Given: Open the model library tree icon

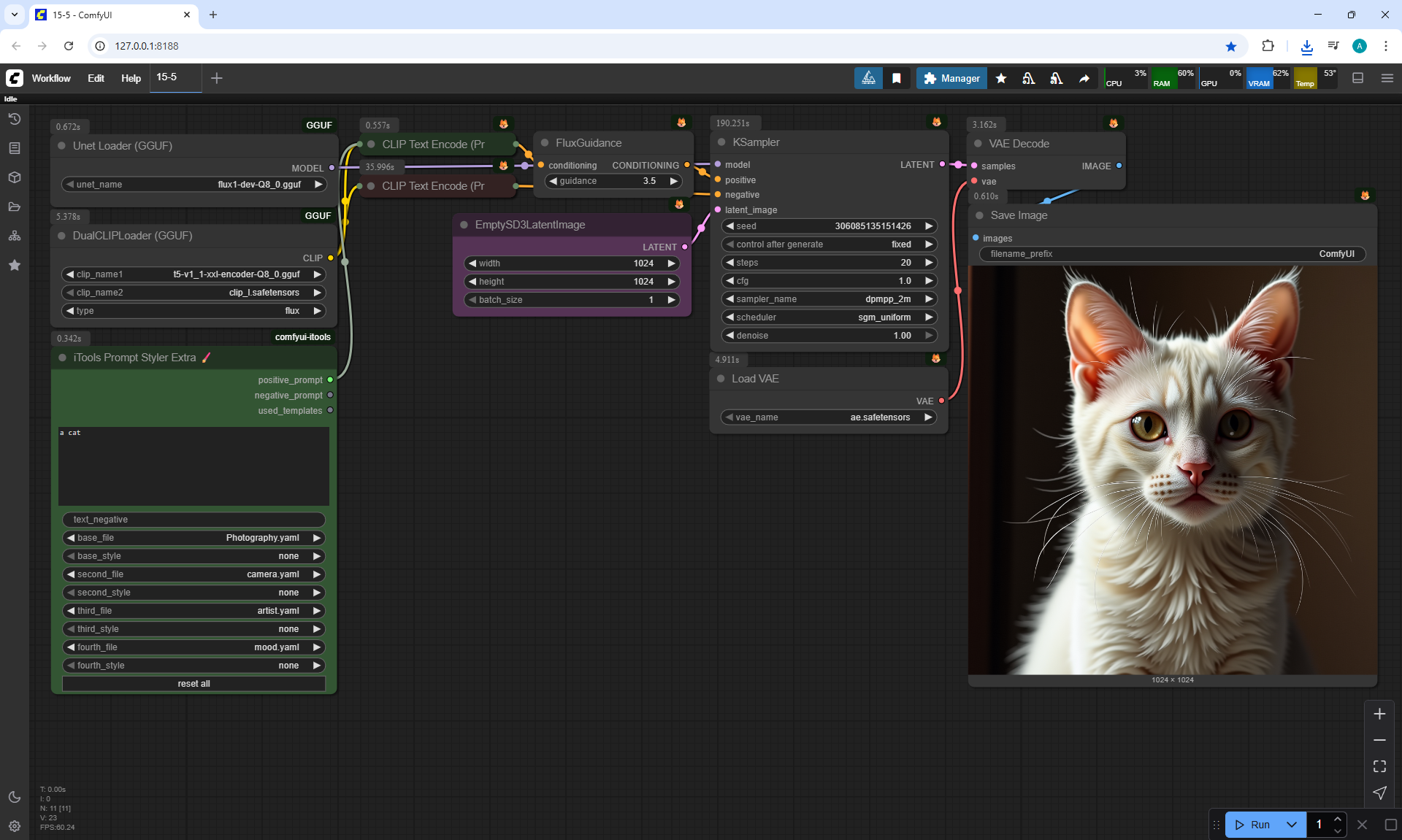Looking at the screenshot, I should [15, 236].
